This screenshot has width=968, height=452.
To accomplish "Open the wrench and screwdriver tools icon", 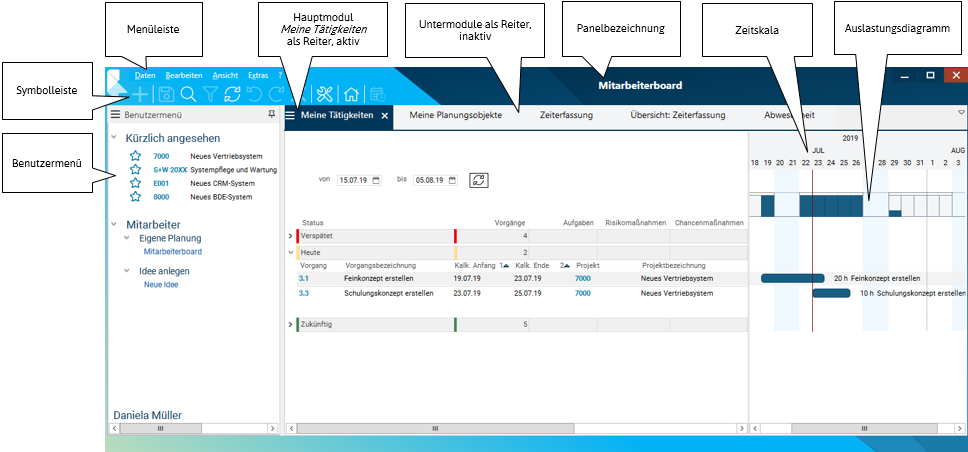I will (x=324, y=94).
